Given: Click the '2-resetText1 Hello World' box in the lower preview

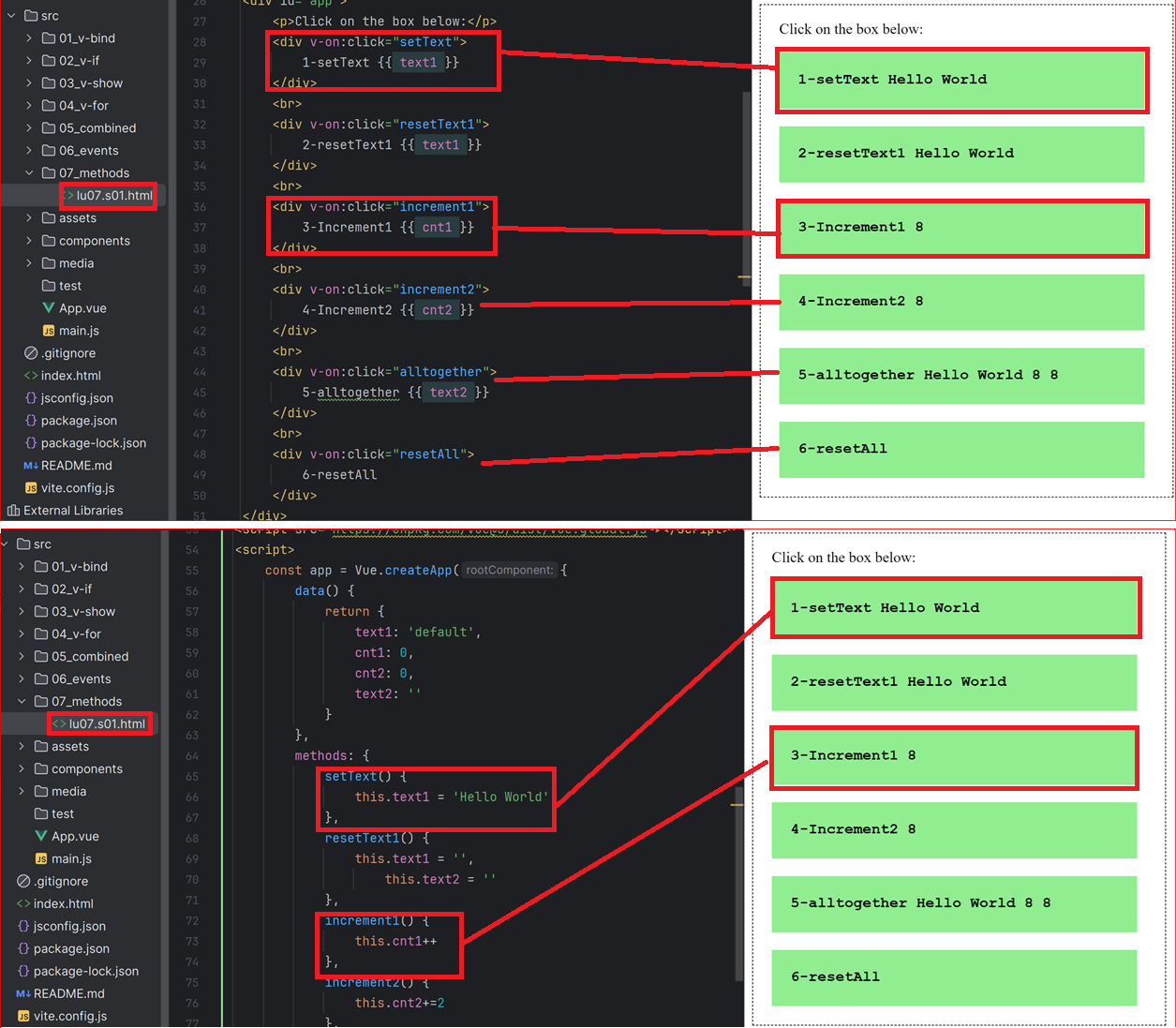Looking at the screenshot, I should pos(954,682).
